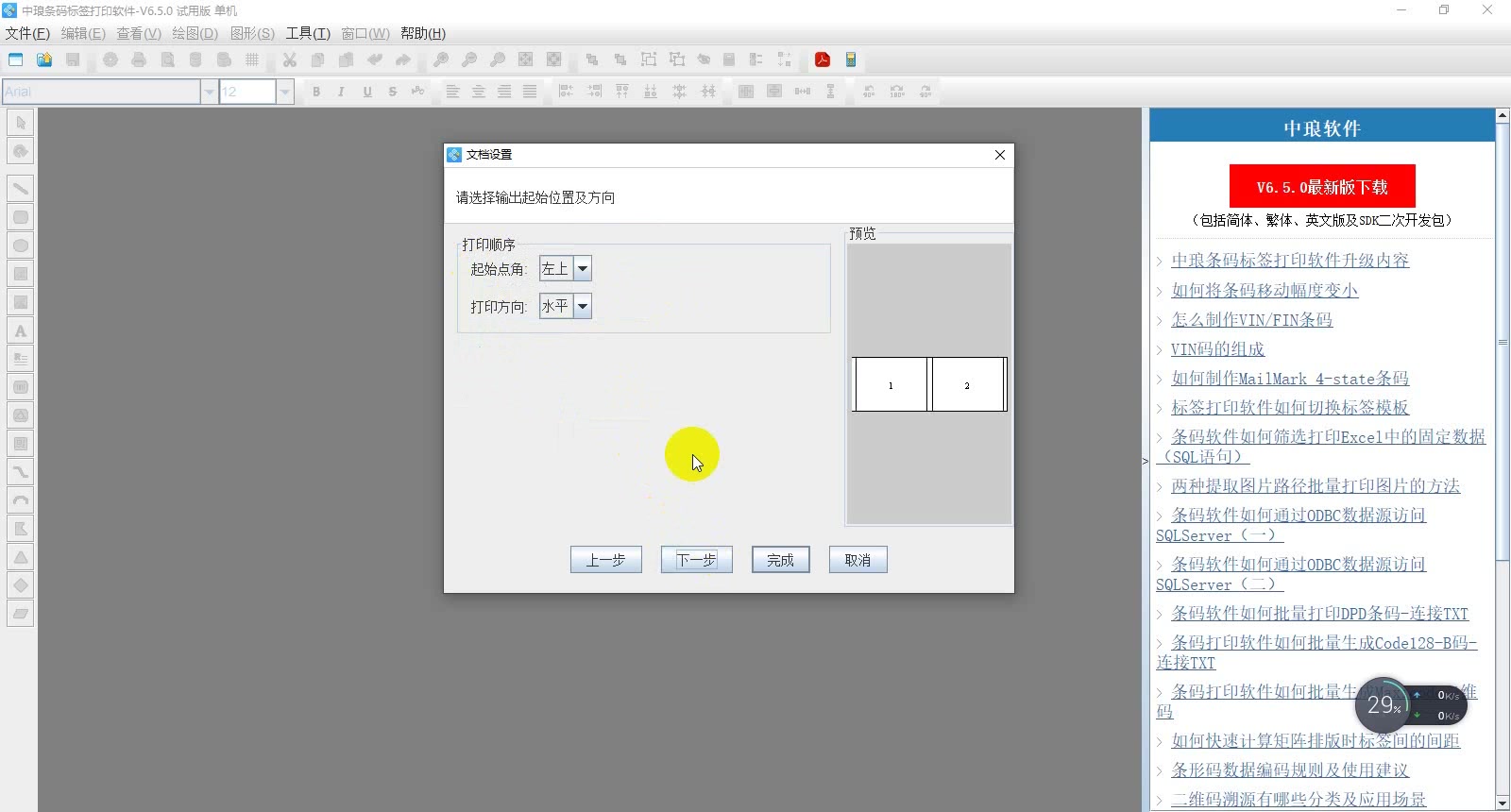Open the 文件(F) menu
This screenshot has height=812, width=1511.
click(x=27, y=33)
